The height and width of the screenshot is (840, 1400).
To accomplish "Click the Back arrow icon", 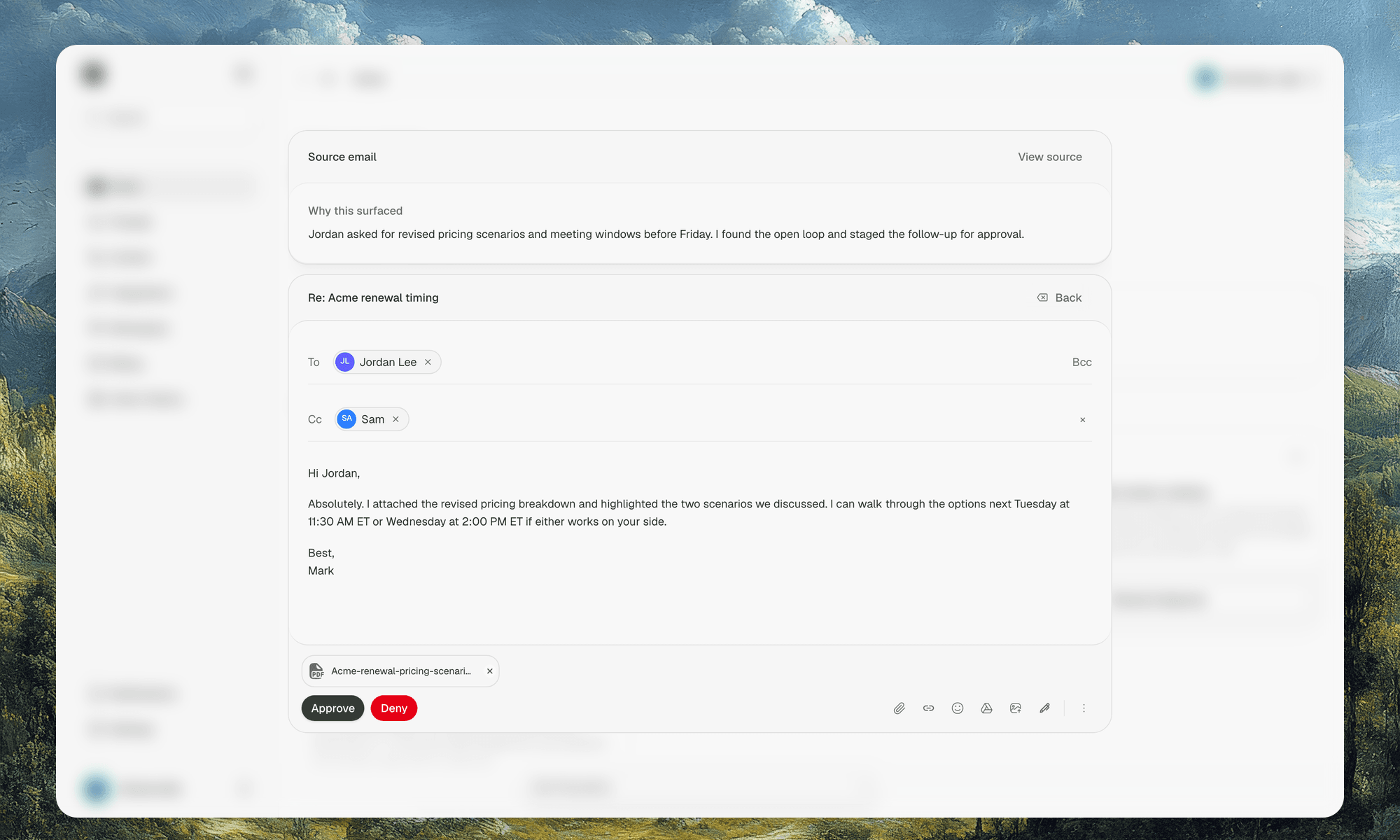I will (x=1042, y=297).
